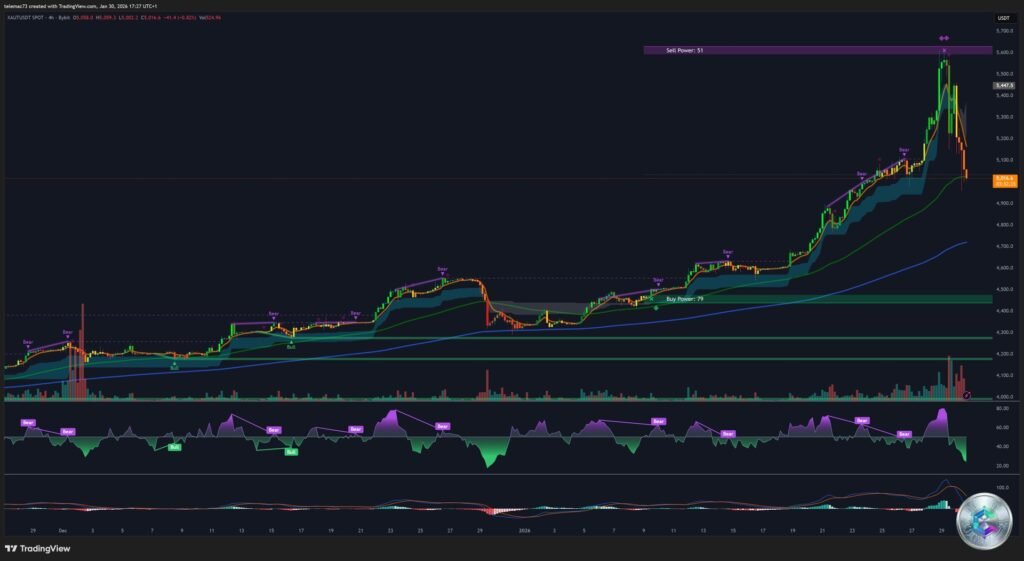Click the leftmost Bear label on price chart

click(x=28, y=343)
